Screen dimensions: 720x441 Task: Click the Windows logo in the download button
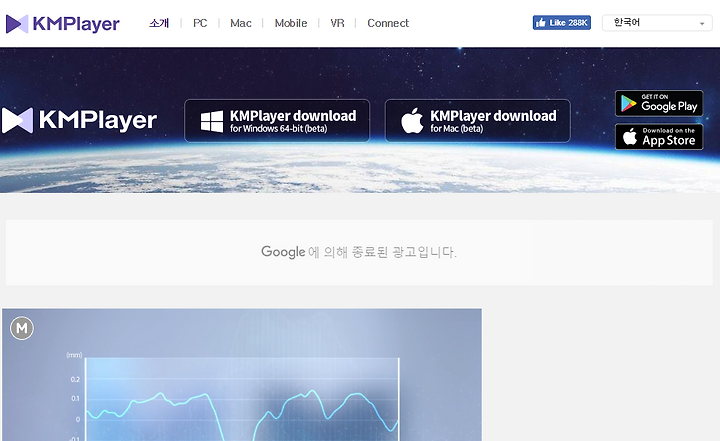tap(212, 121)
